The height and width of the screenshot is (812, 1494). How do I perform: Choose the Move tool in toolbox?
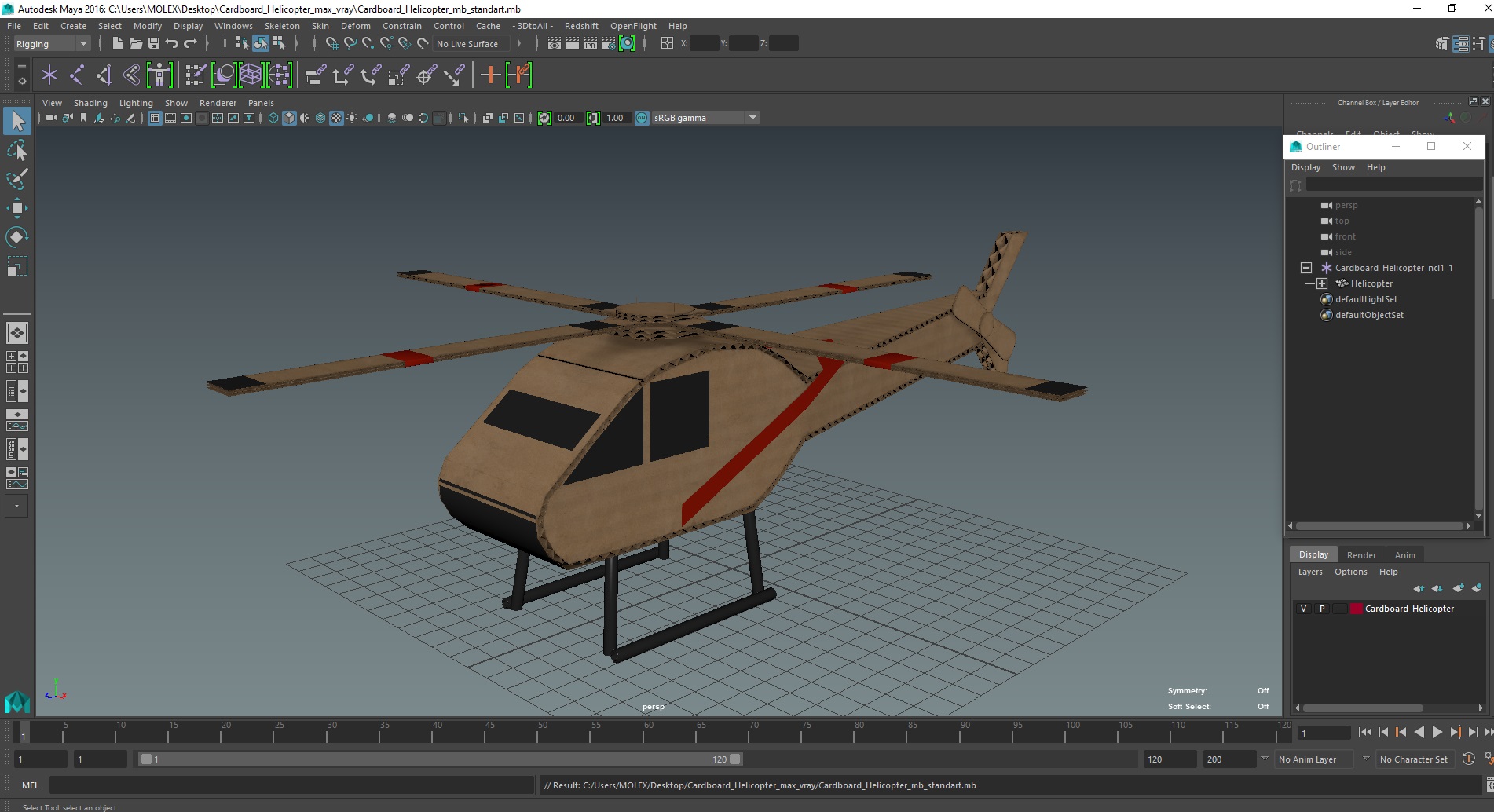[x=17, y=208]
